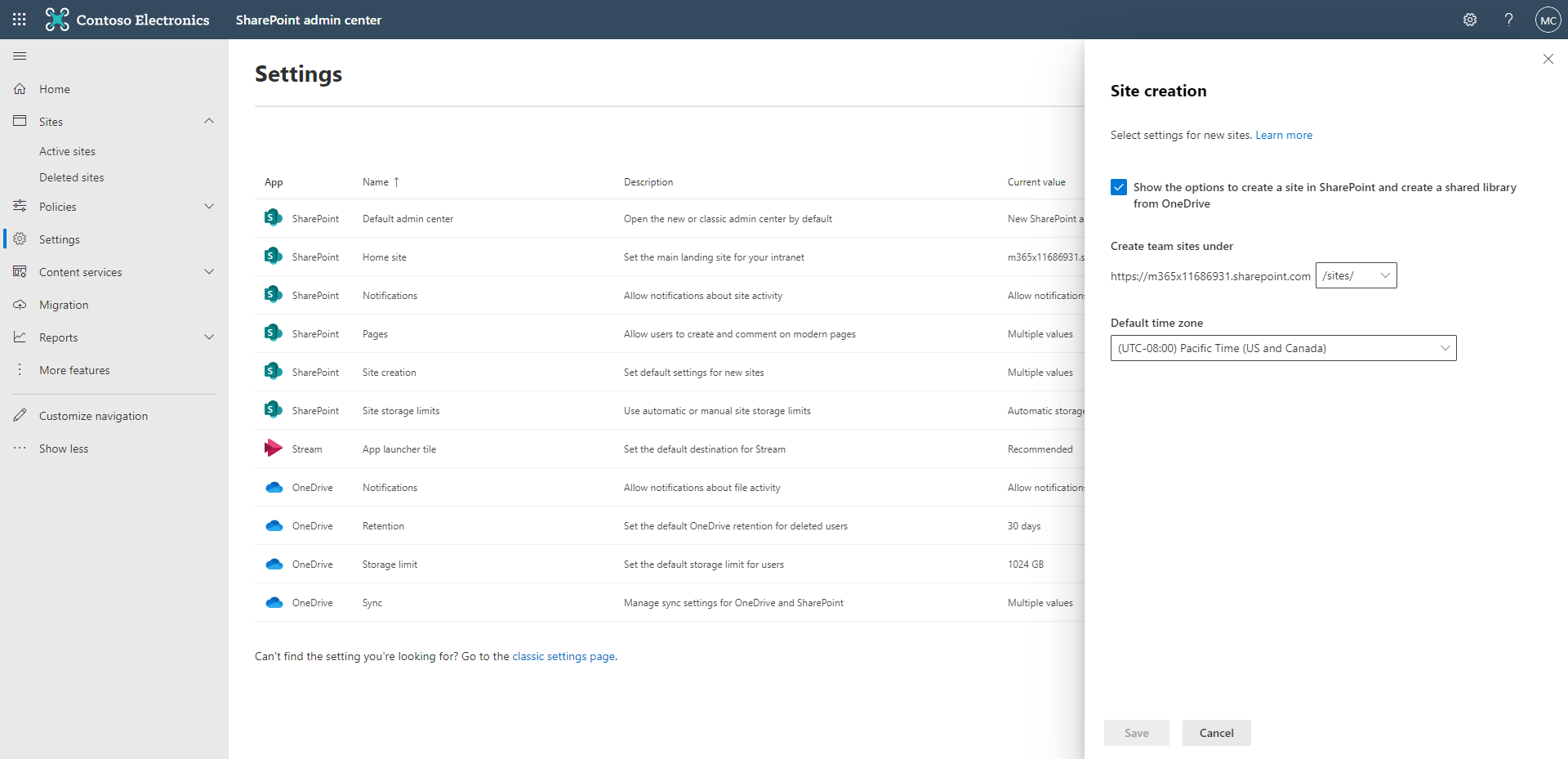Open the App launcher tile setting

click(x=399, y=449)
